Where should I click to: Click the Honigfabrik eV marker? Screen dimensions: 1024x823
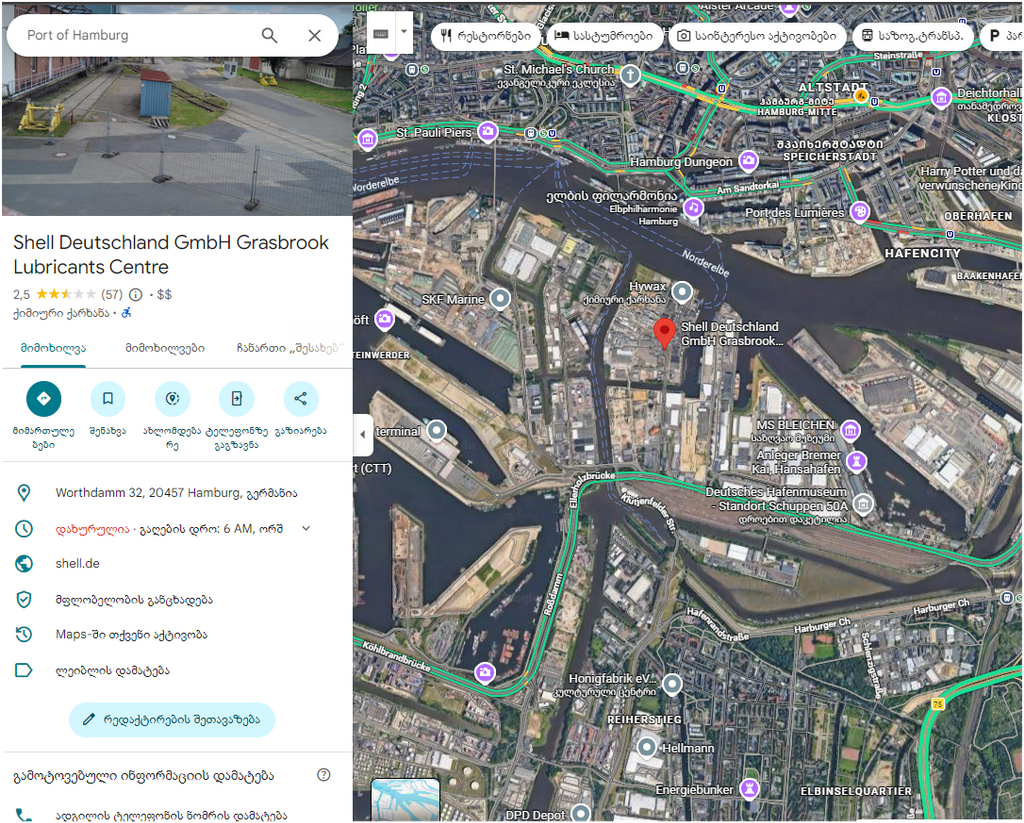click(x=672, y=684)
